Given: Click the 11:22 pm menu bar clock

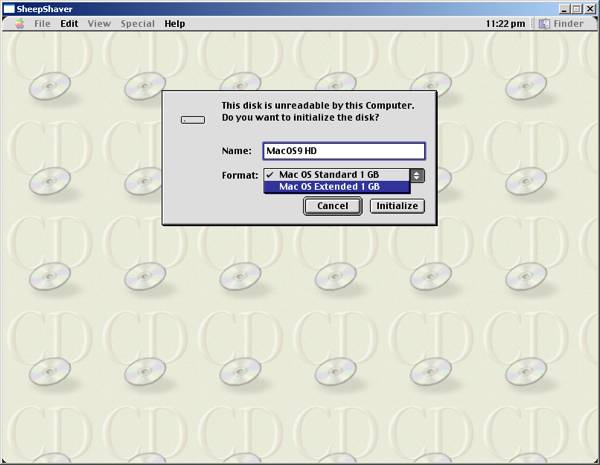Looking at the screenshot, I should (x=505, y=23).
